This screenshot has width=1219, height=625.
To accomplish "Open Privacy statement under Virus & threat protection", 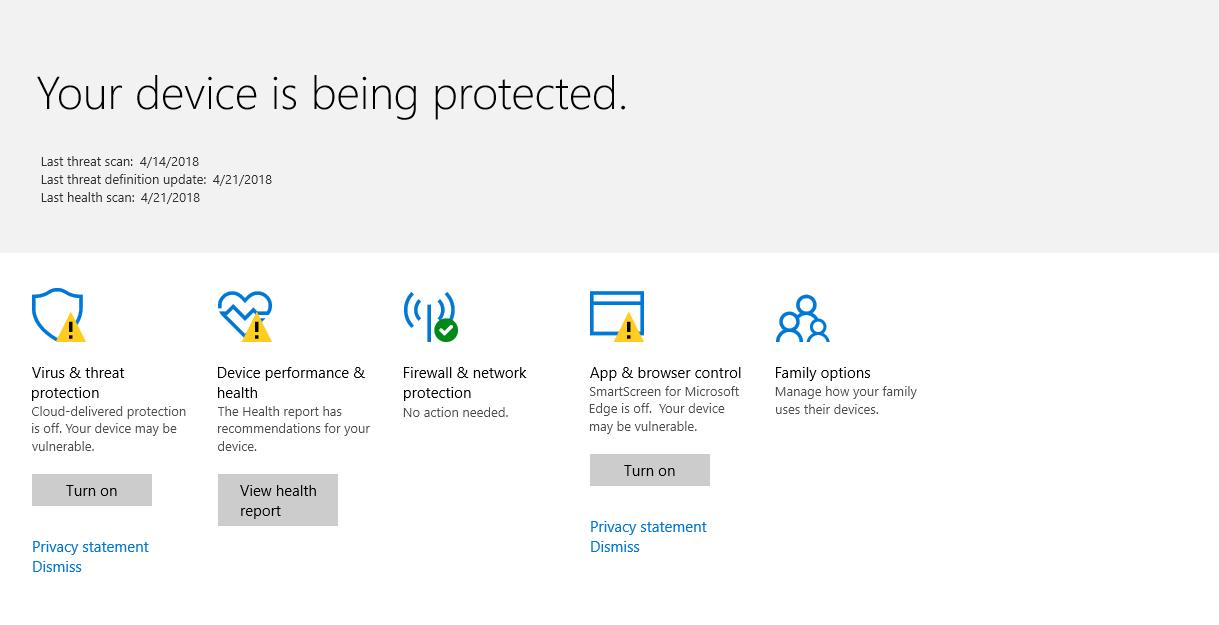I will tap(90, 547).
